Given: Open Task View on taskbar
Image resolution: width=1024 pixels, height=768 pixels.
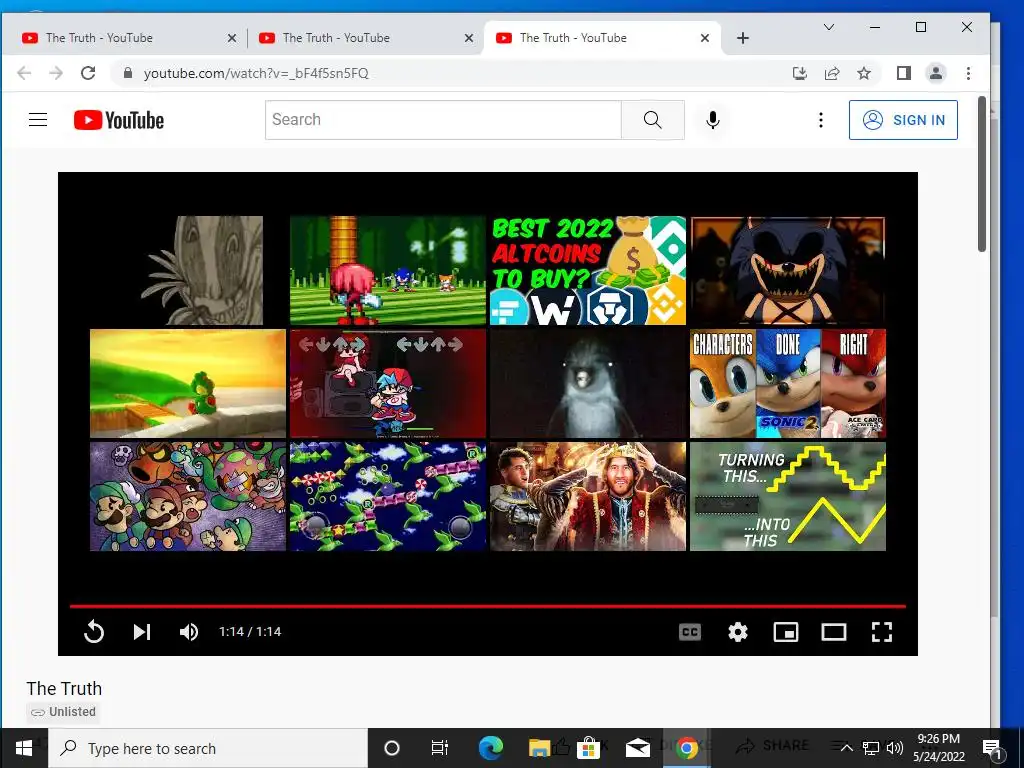Looking at the screenshot, I should point(440,748).
